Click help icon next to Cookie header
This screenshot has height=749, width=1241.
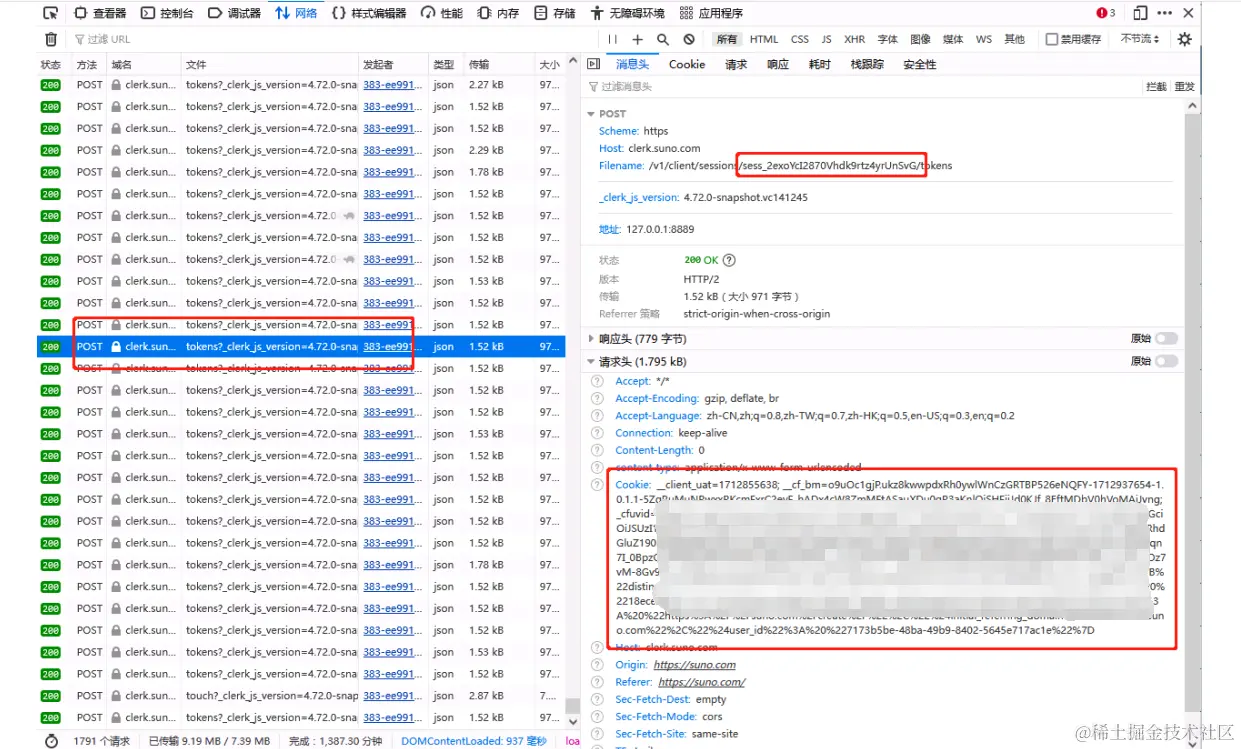[x=597, y=484]
